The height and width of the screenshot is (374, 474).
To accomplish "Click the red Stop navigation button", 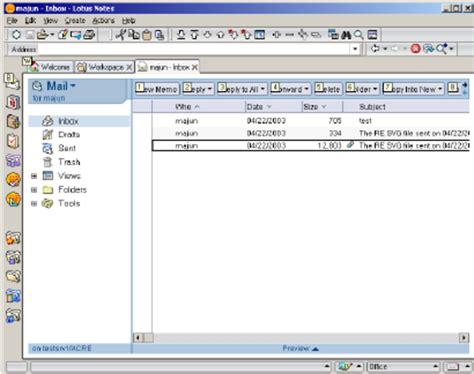I will pyautogui.click(x=415, y=49).
